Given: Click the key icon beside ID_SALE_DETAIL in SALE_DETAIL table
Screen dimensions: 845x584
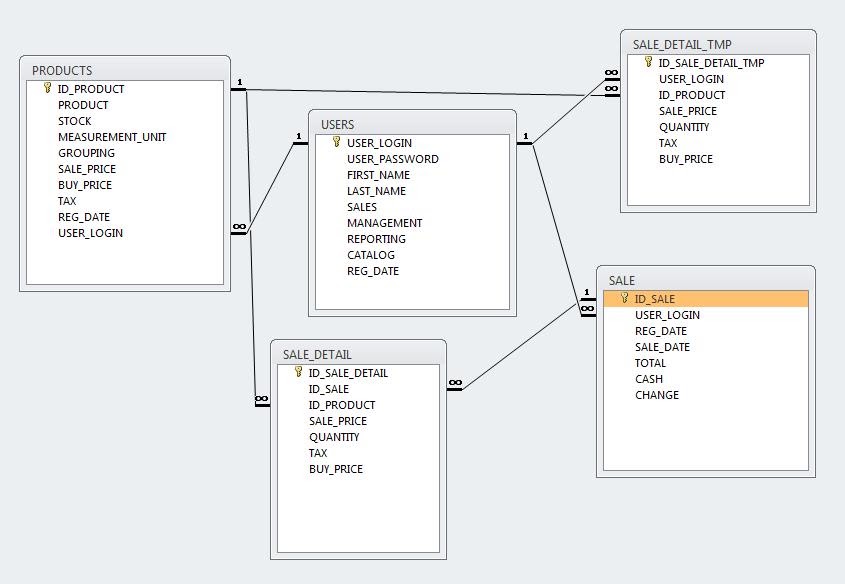Looking at the screenshot, I should pos(299,372).
